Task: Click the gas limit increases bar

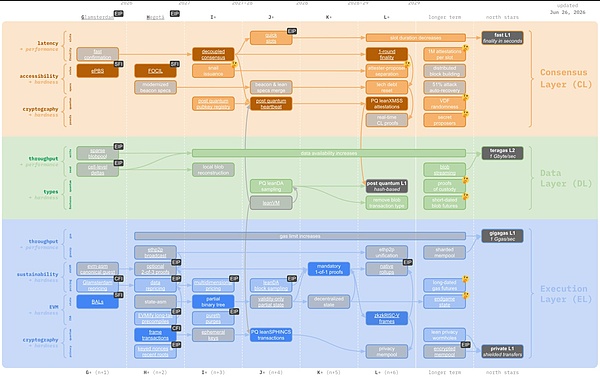Action: (x=300, y=236)
